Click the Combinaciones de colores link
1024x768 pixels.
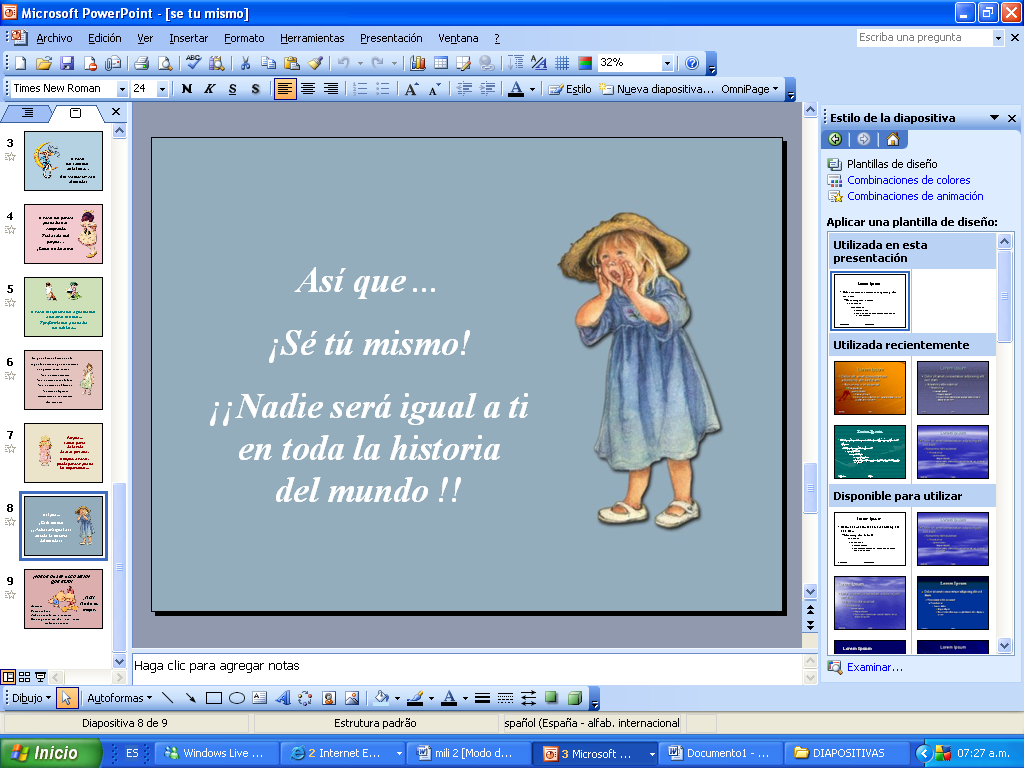908,180
